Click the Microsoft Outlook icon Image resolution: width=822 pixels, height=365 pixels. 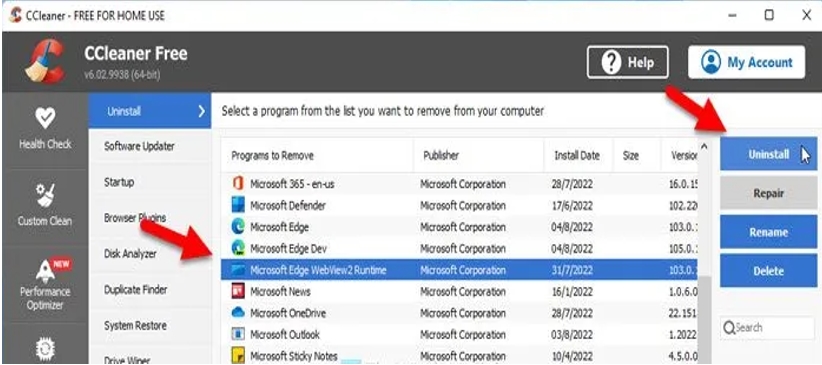click(x=238, y=334)
